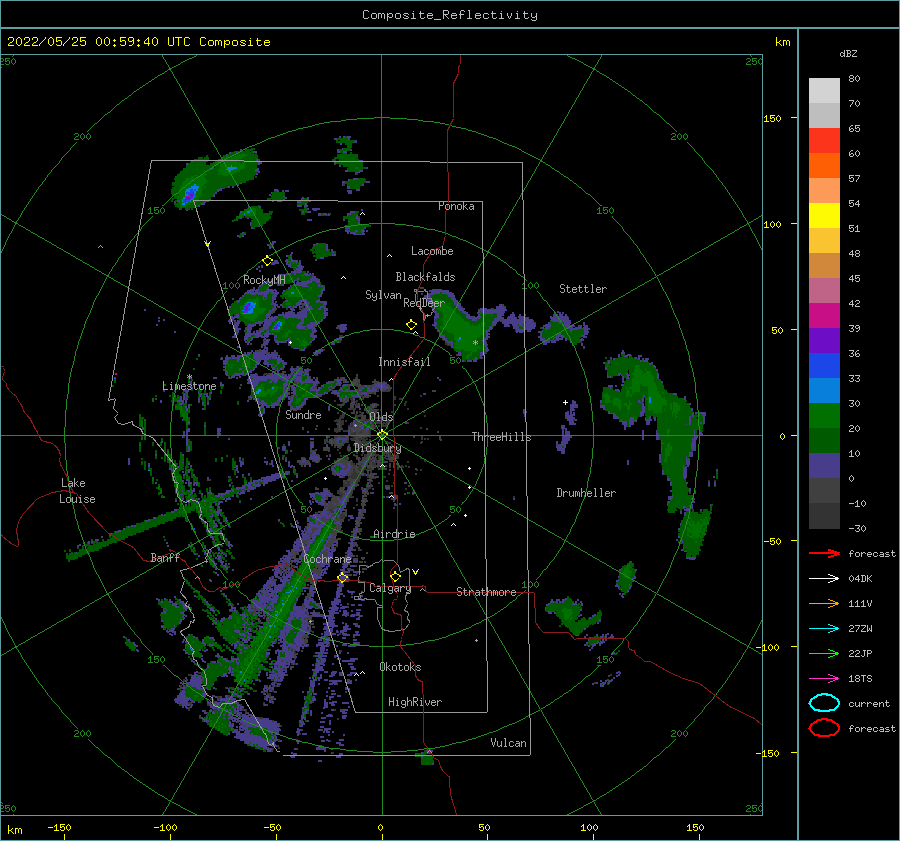Select the orange 60-57 dBZ swatch

[824, 166]
